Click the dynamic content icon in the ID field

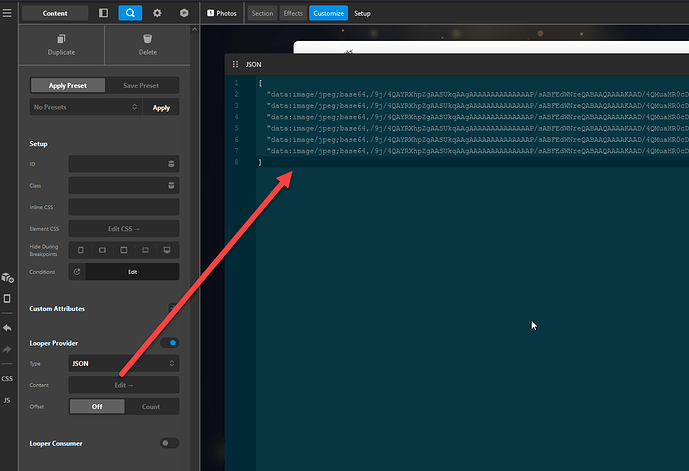[x=171, y=164]
